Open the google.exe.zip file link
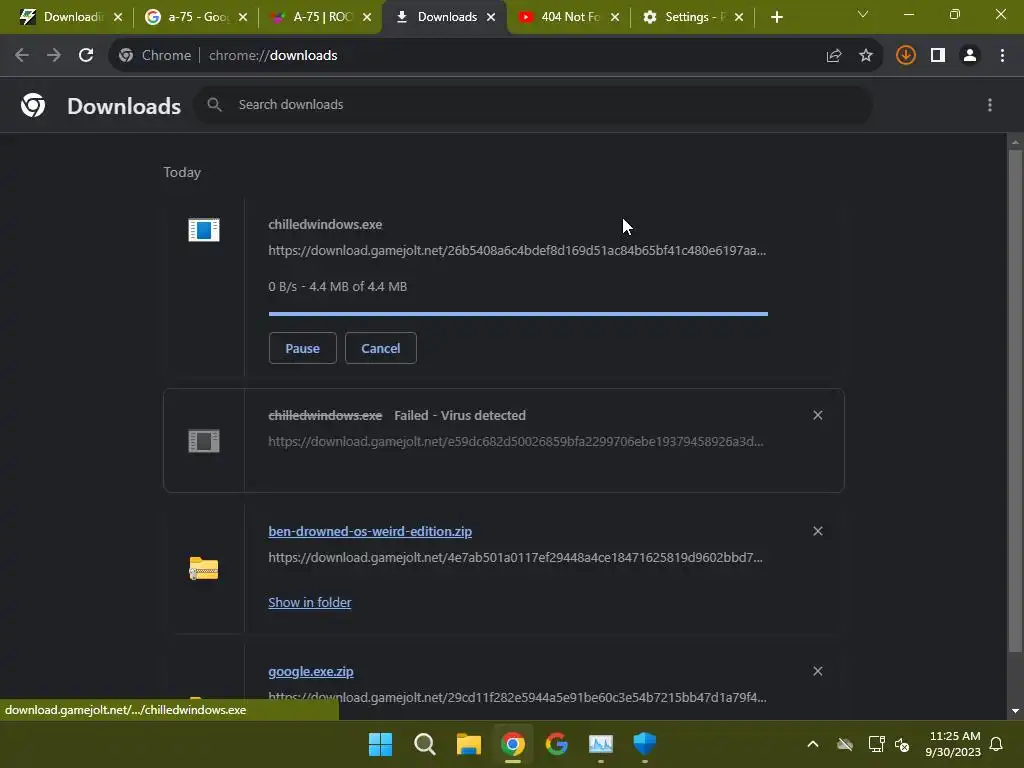 (x=311, y=671)
